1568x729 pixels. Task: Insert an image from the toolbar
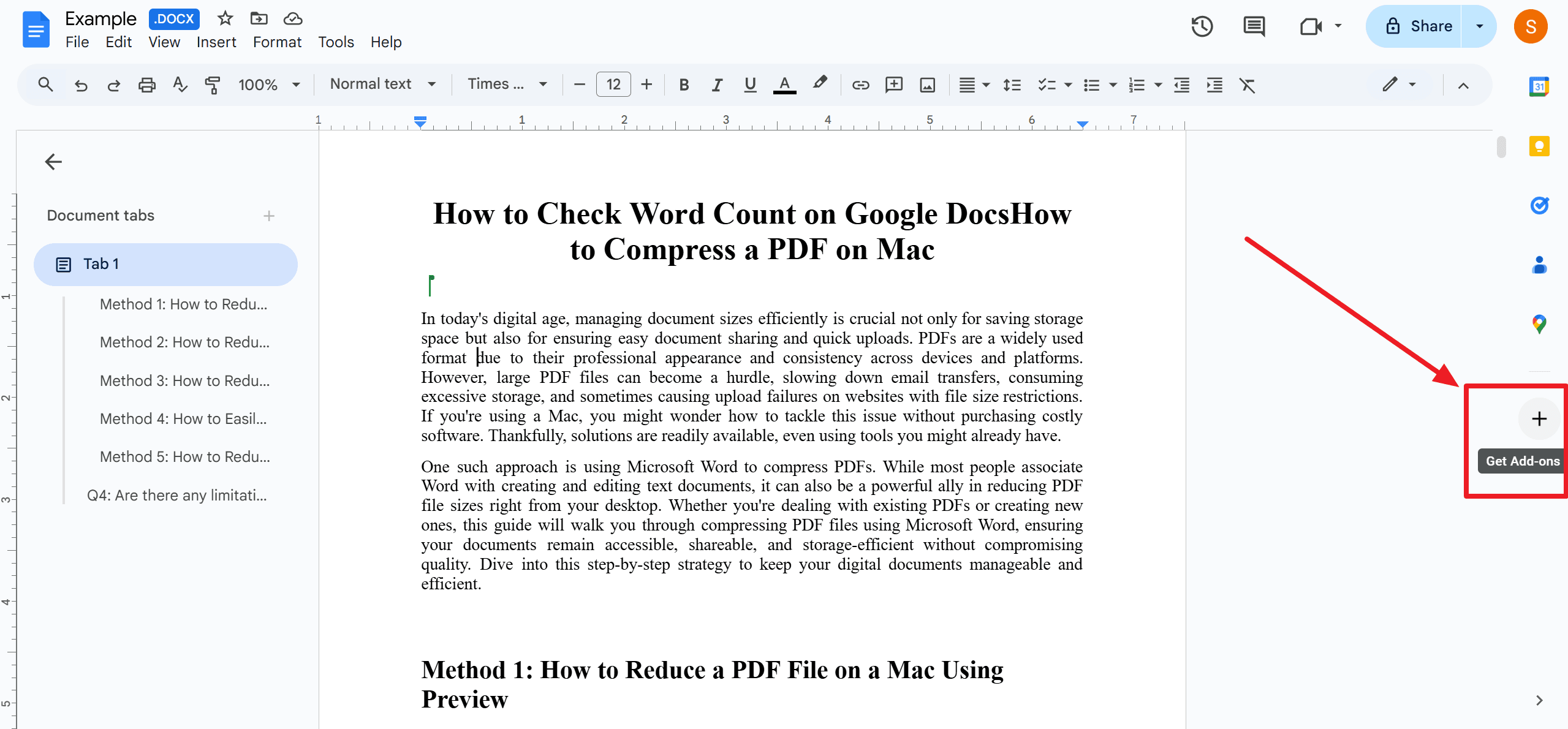pos(928,85)
